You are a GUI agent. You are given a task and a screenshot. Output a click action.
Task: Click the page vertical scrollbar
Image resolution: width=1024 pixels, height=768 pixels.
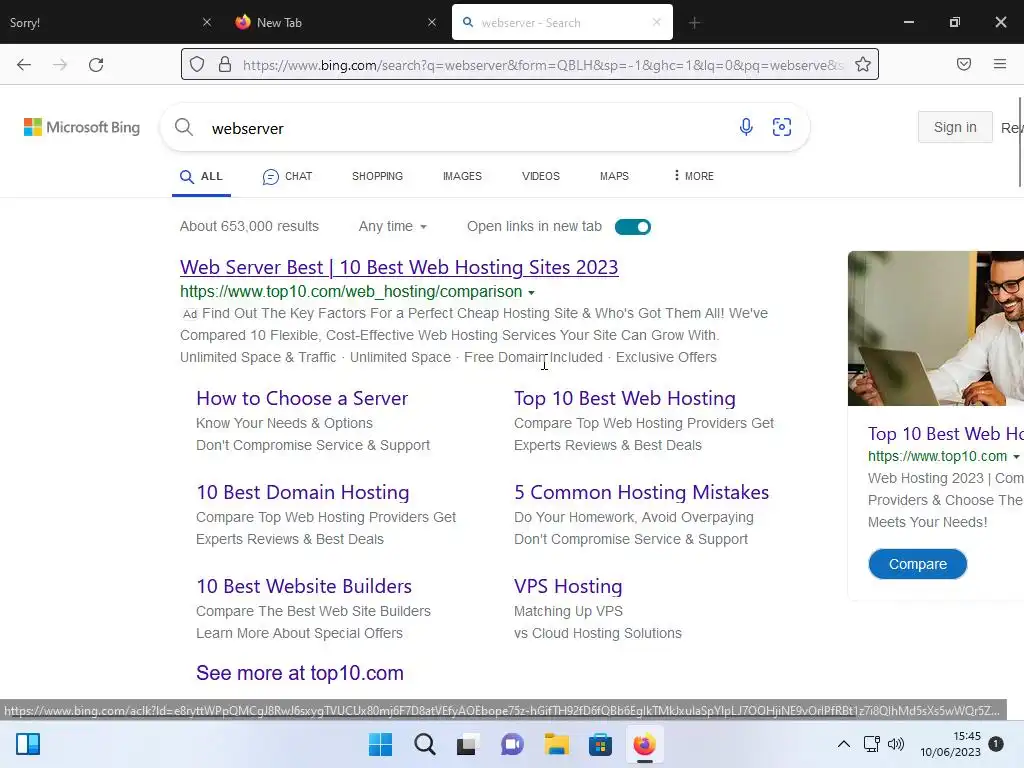tap(1020, 142)
